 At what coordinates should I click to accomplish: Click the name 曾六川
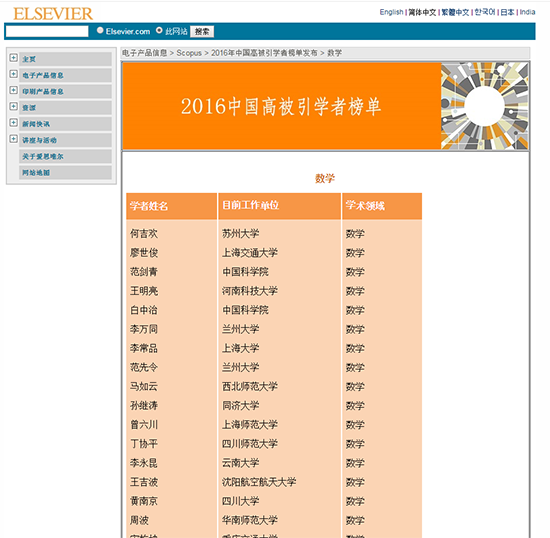(x=144, y=425)
